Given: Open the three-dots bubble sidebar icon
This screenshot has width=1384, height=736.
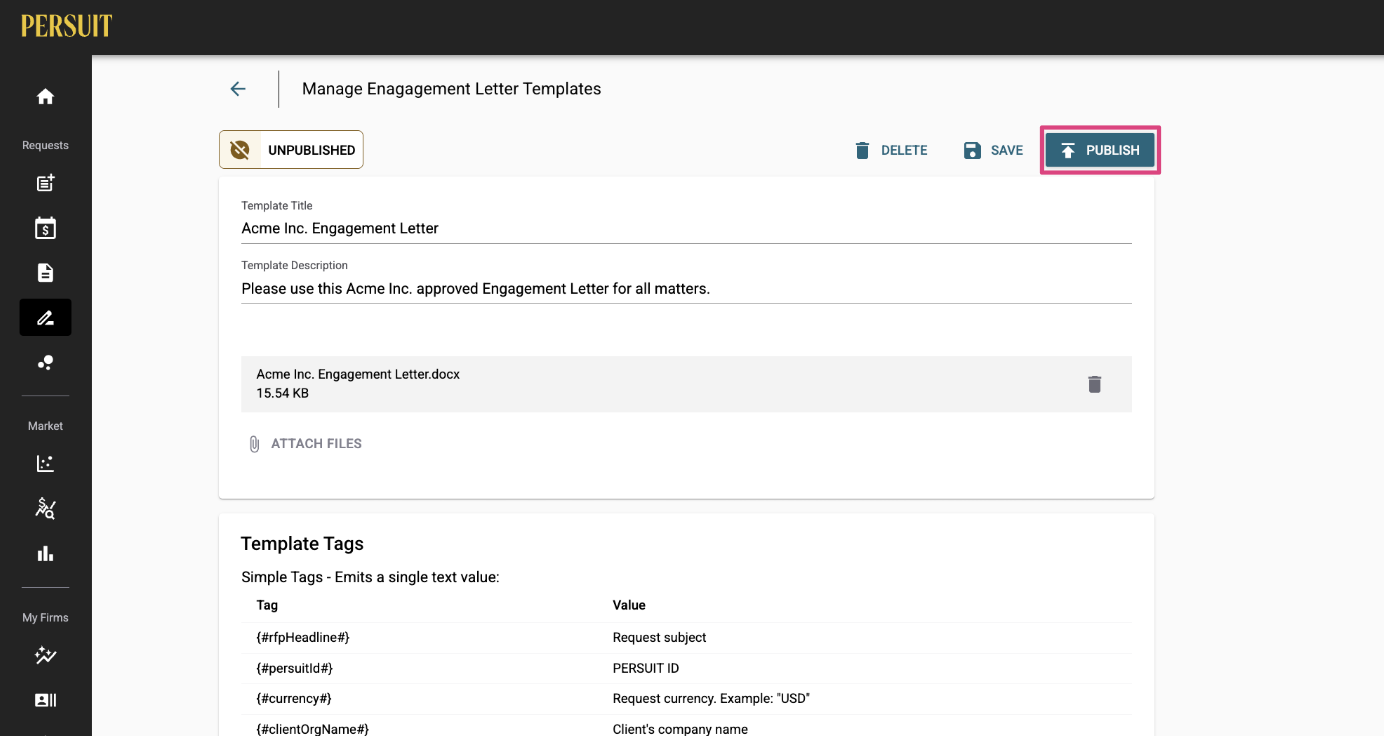Looking at the screenshot, I should (x=45, y=363).
